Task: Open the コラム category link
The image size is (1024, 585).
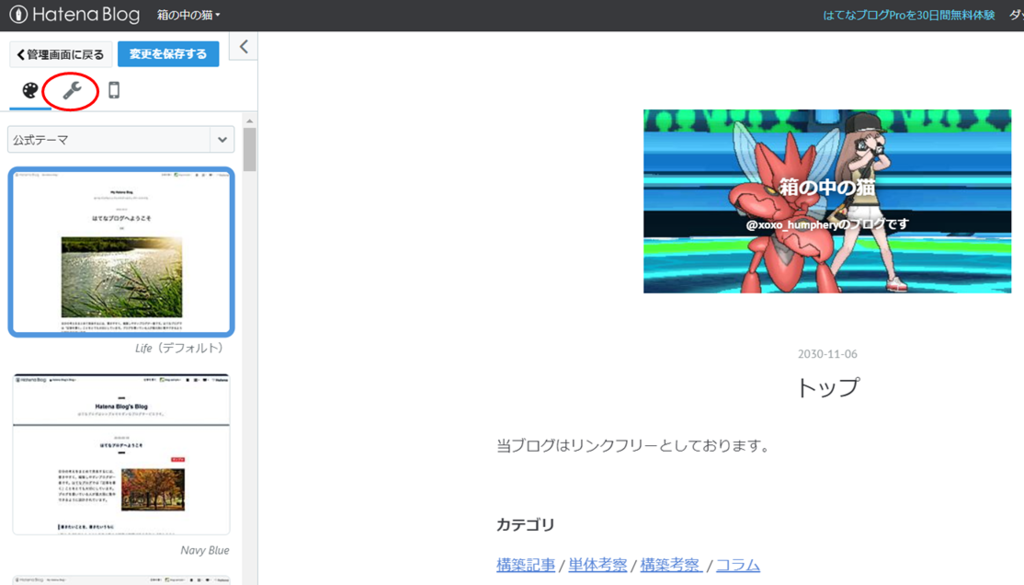Action: tap(738, 565)
